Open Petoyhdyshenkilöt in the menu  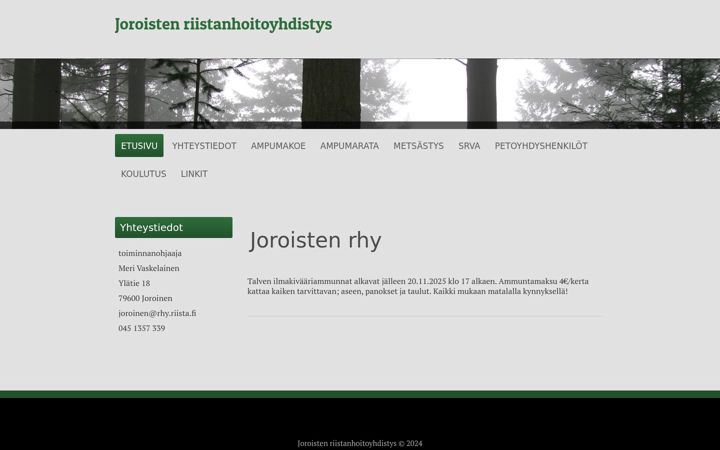tap(541, 146)
